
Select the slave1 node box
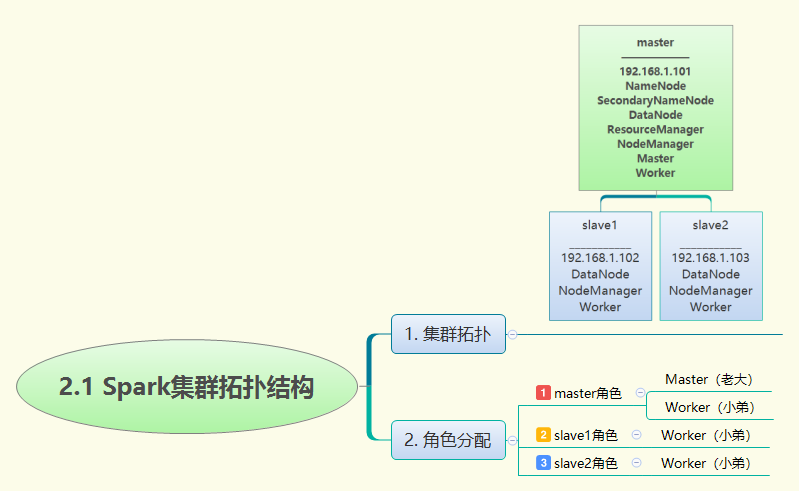coord(600,266)
